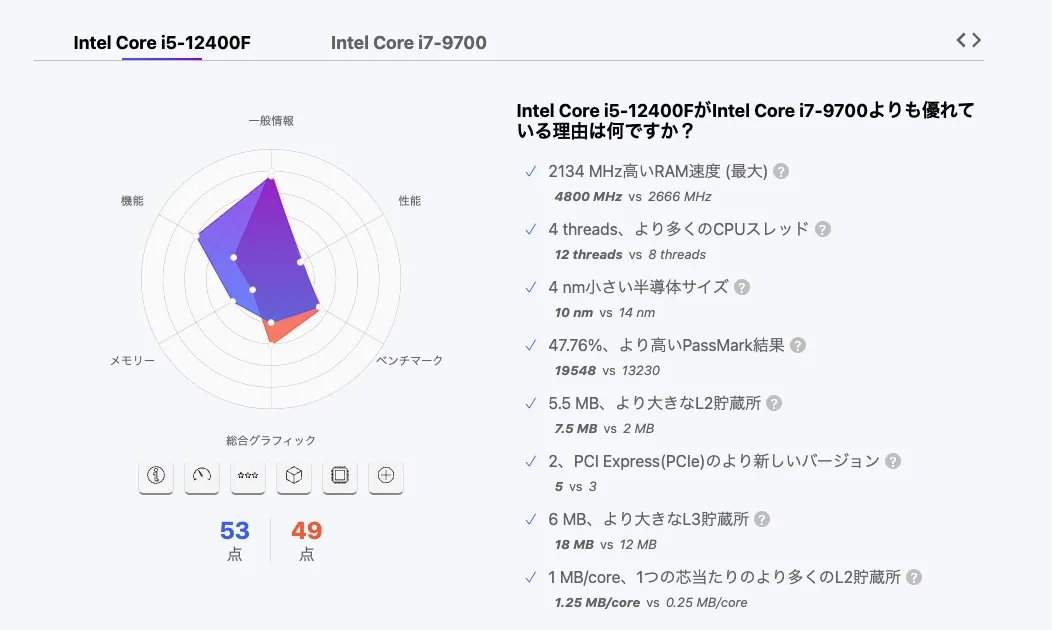This screenshot has width=1052, height=630.
Task: Click the "18 MB vs 12 MB" values
Action: point(605,545)
